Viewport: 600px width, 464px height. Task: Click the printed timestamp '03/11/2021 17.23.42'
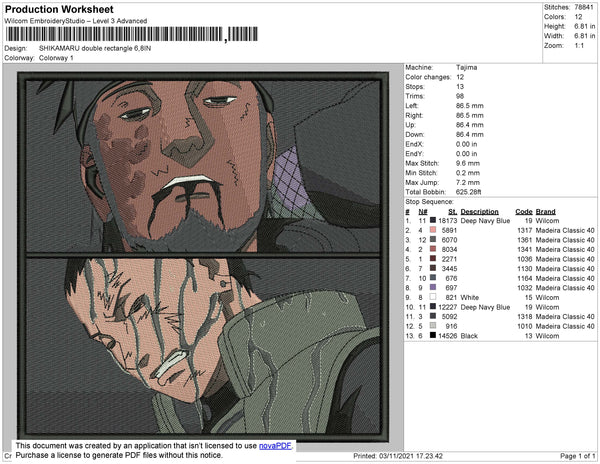411,456
